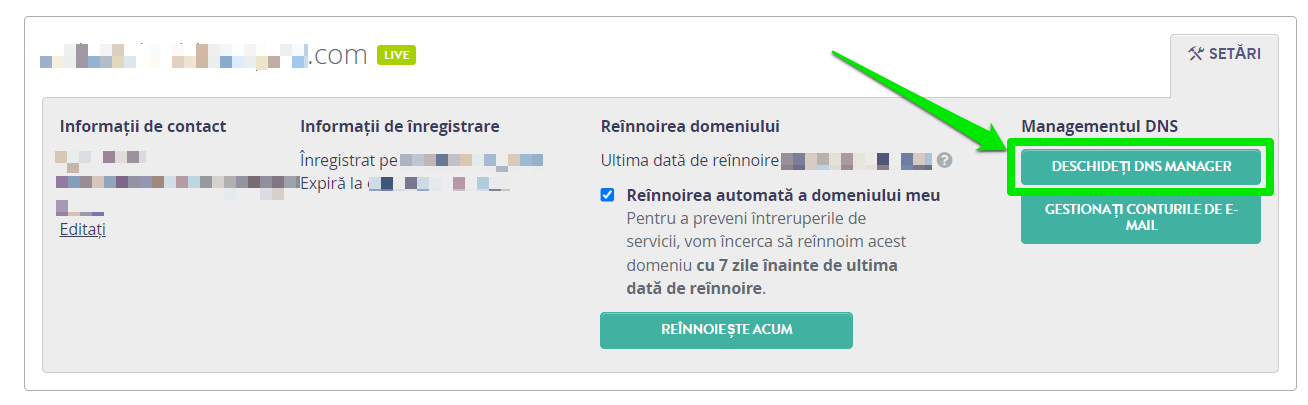Viewport: 1308px width, 405px height.
Task: Click the wrench tools icon beside SETĂRI
Action: (1195, 54)
